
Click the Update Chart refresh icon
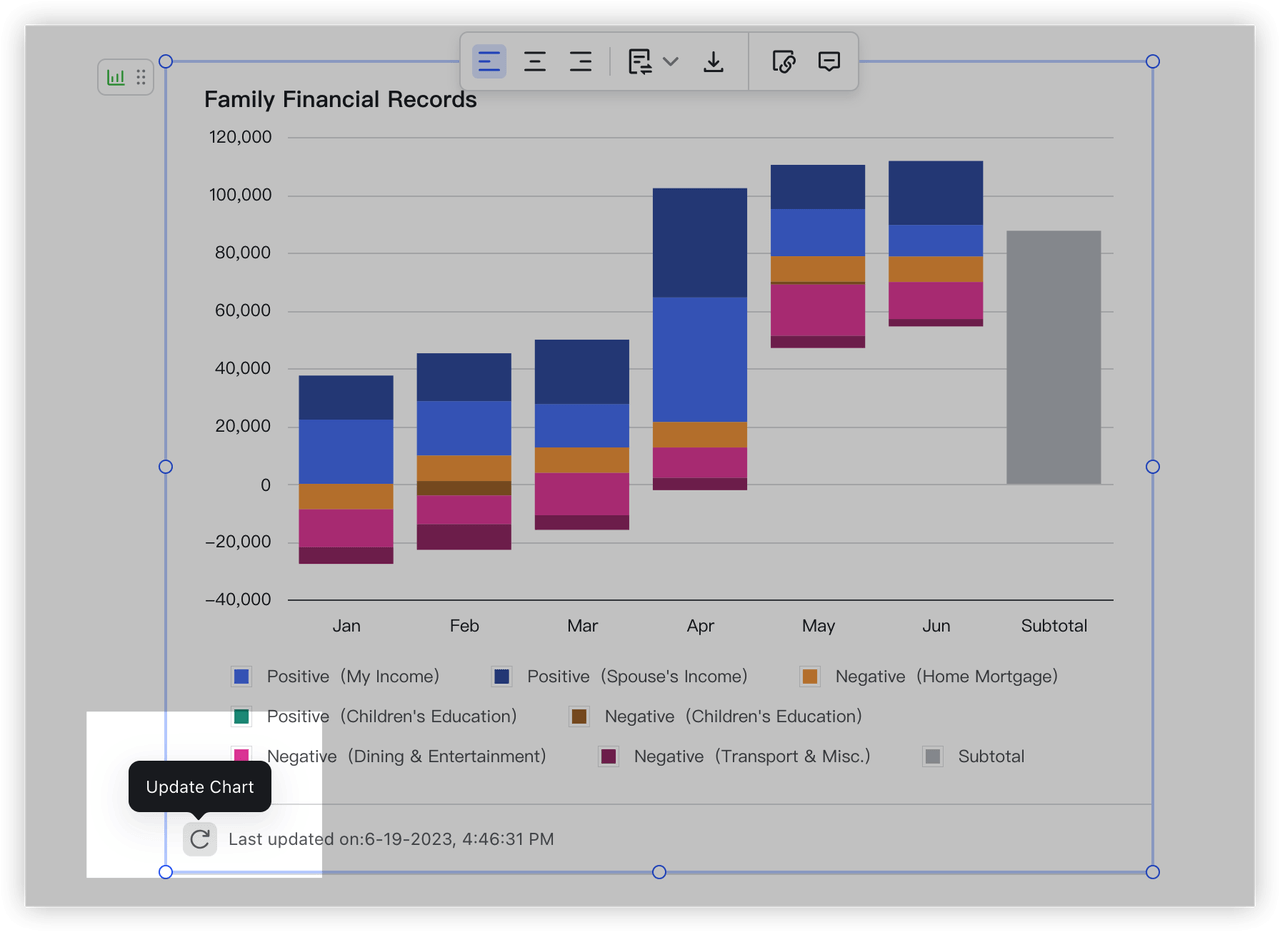pos(200,839)
